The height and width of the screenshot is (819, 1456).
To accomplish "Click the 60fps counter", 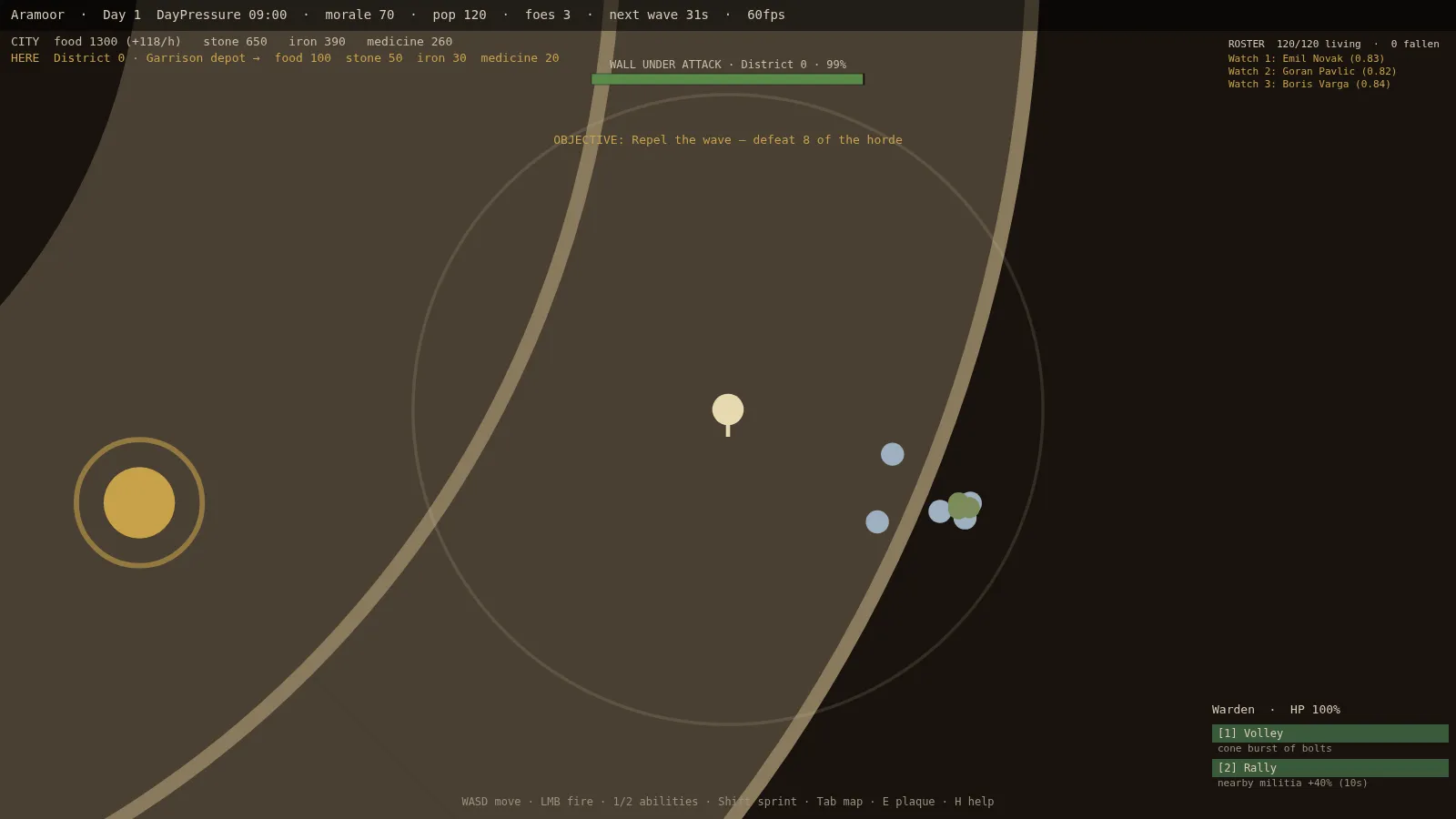I will (x=766, y=15).
